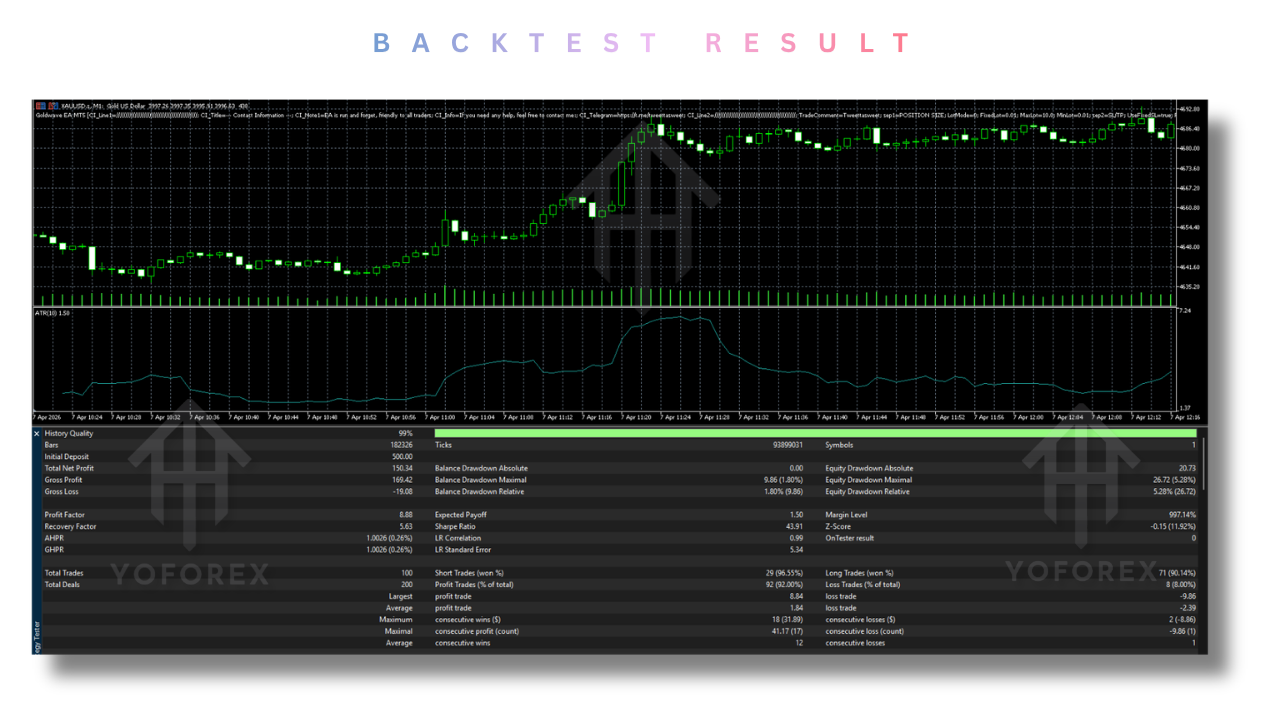Select the Margin Level value 997.14%
This screenshot has width=1280, height=720.
tap(1183, 515)
